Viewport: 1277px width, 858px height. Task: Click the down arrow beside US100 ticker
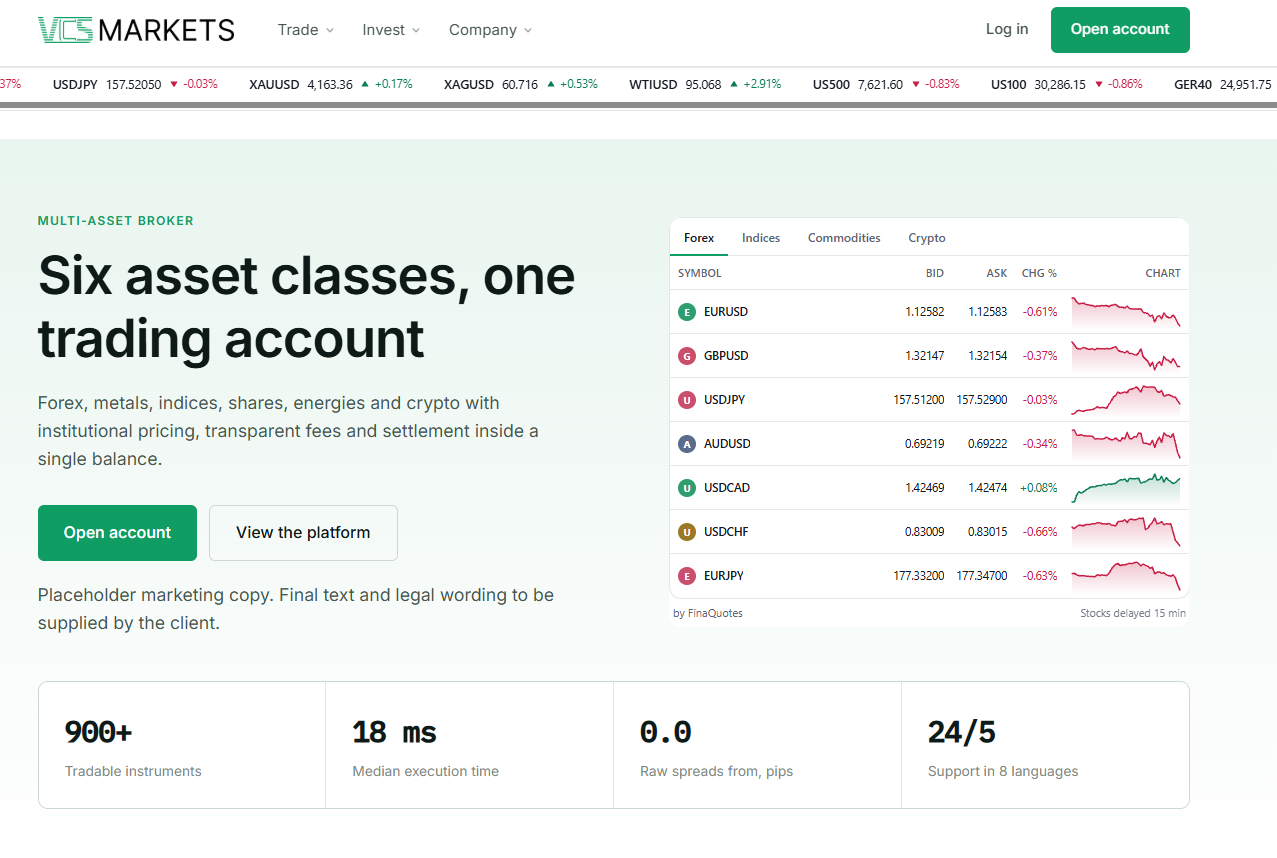click(1099, 85)
